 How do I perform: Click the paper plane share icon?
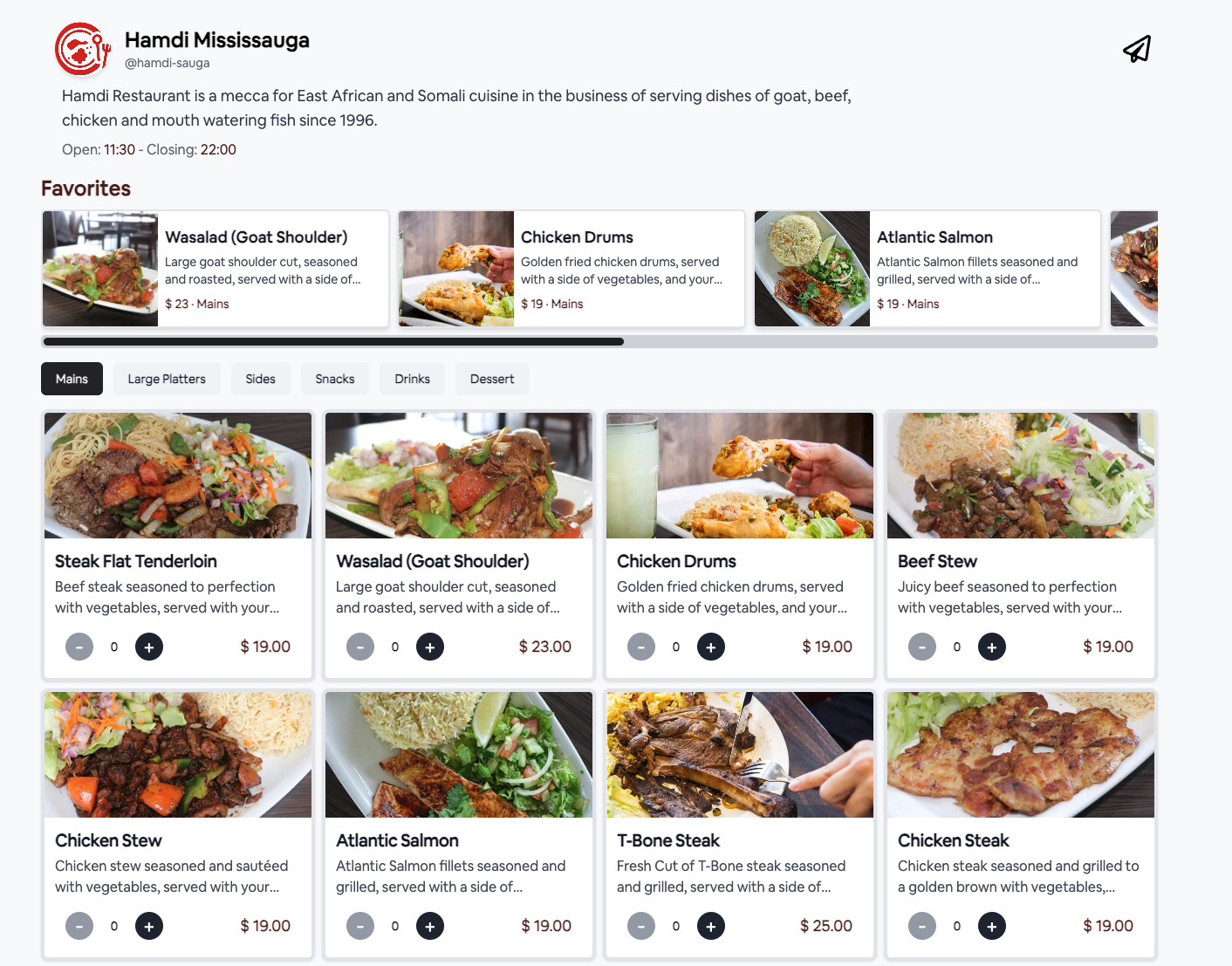(x=1137, y=49)
